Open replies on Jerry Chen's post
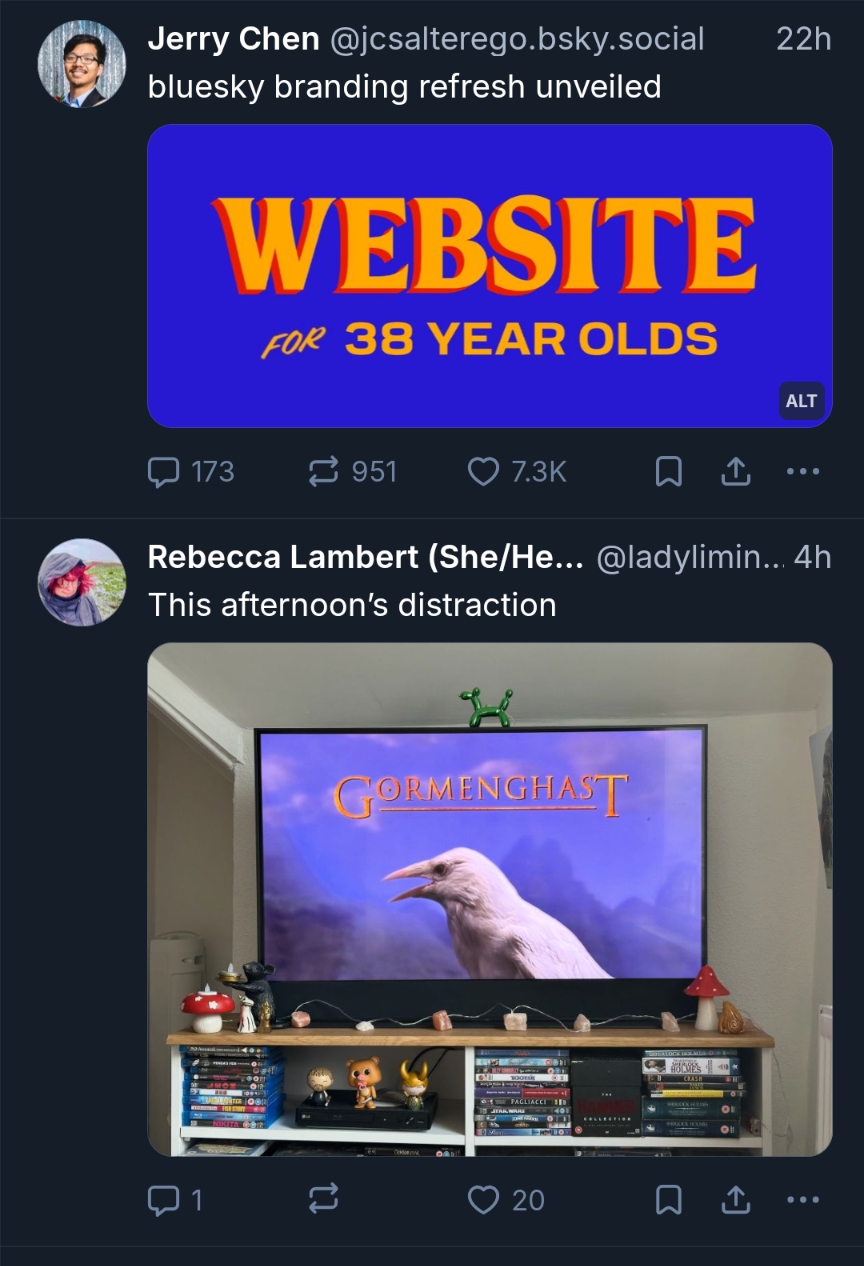Image resolution: width=864 pixels, height=1266 pixels. [190, 471]
